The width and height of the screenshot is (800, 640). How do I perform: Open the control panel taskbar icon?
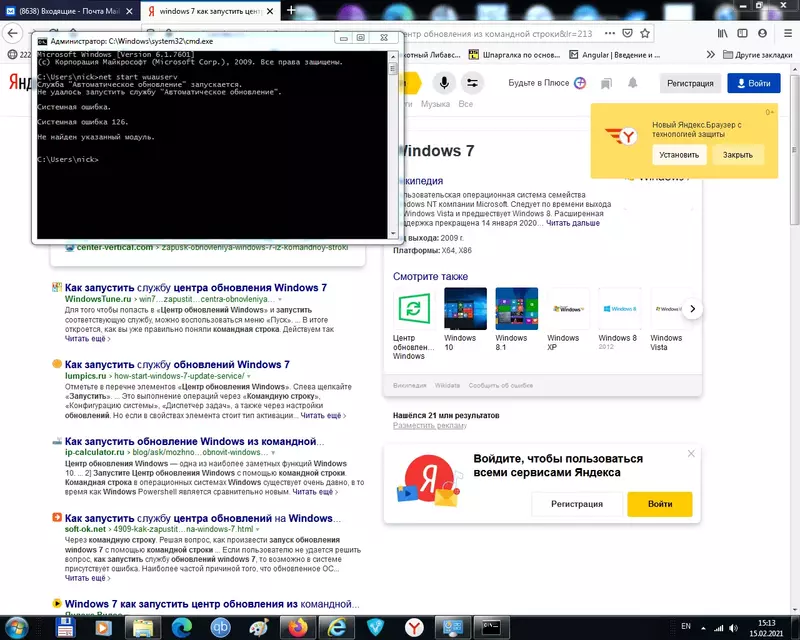coord(453,627)
